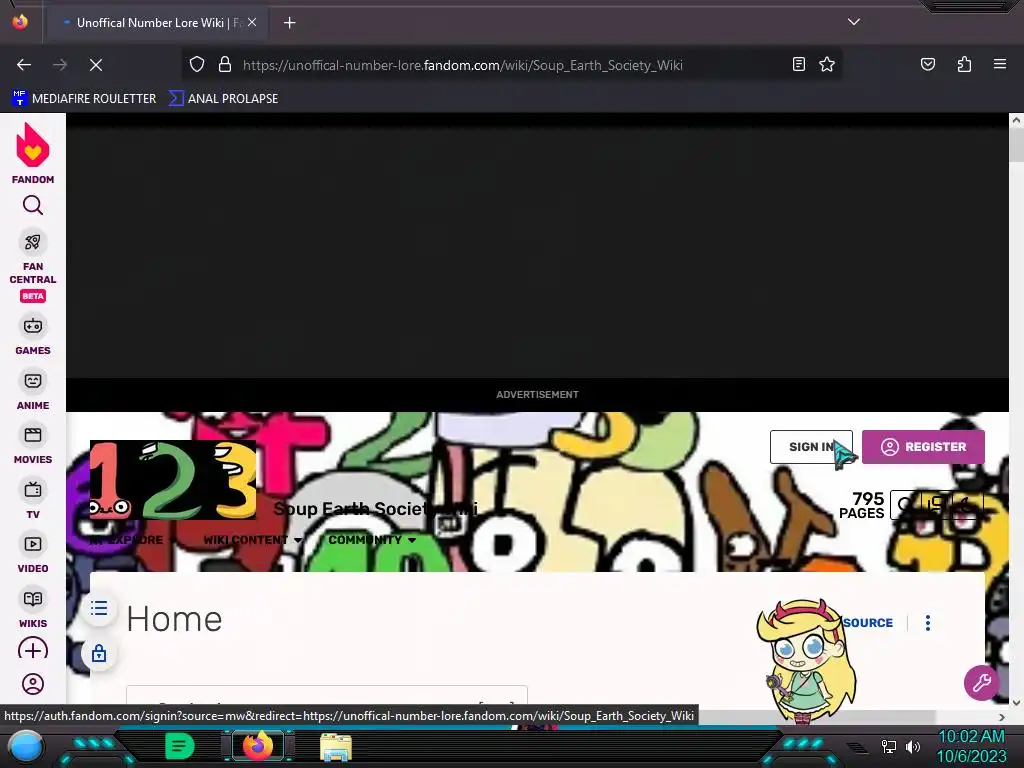The image size is (1024, 768).
Task: Click the 795 PAGES counter
Action: coord(861,505)
